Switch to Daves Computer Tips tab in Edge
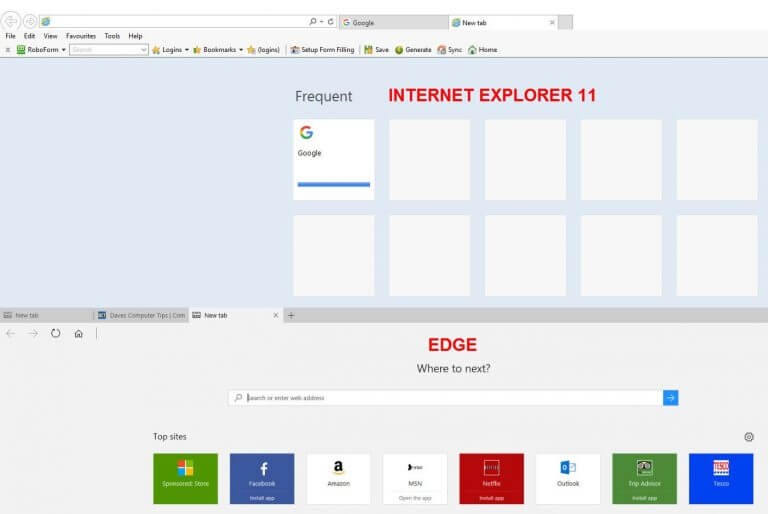768x514 pixels. click(x=142, y=315)
